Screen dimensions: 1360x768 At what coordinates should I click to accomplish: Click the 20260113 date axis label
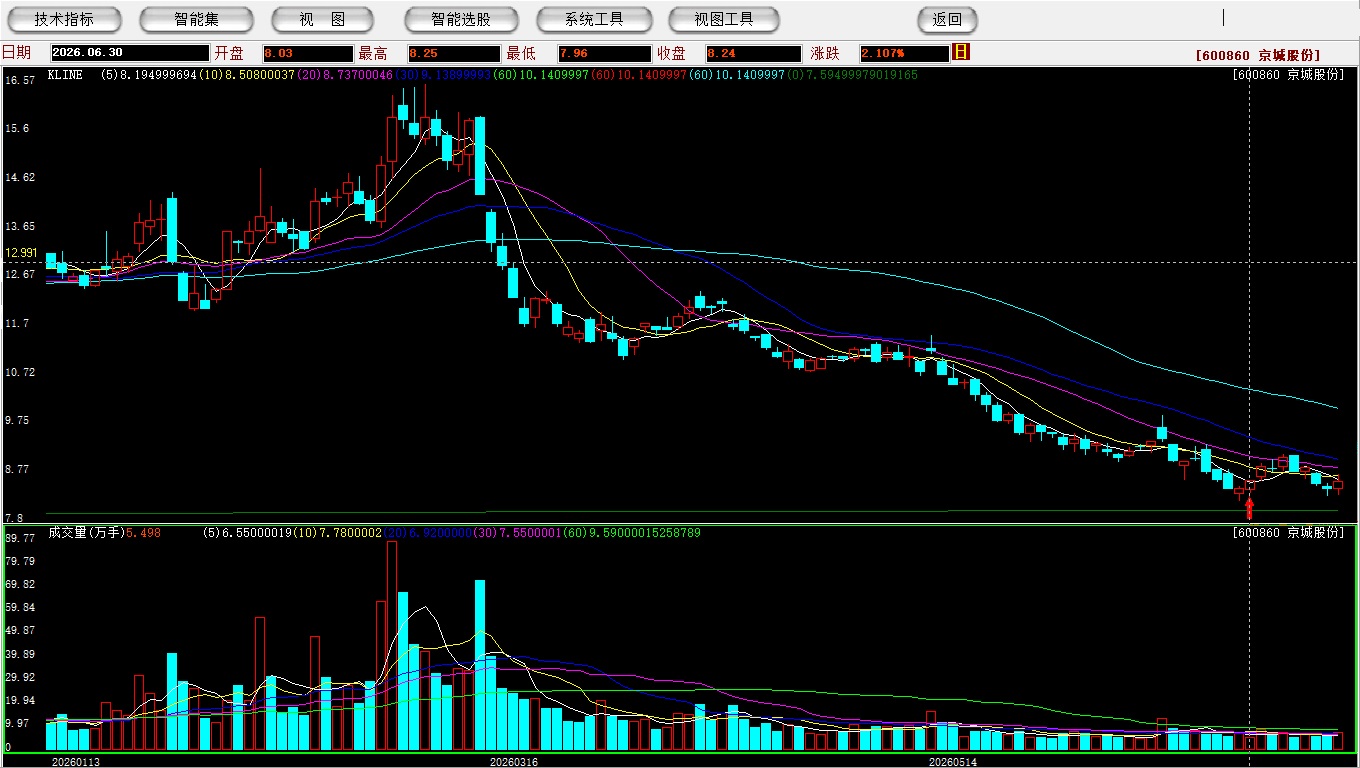coord(76,762)
